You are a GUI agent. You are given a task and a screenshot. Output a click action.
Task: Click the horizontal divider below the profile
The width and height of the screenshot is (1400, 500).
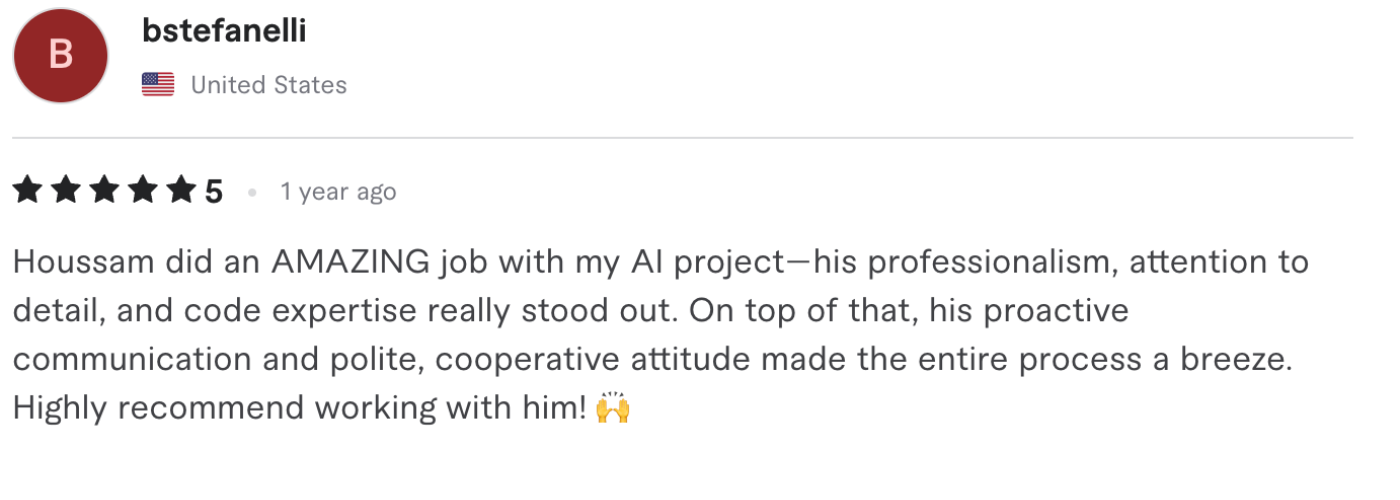click(x=682, y=137)
